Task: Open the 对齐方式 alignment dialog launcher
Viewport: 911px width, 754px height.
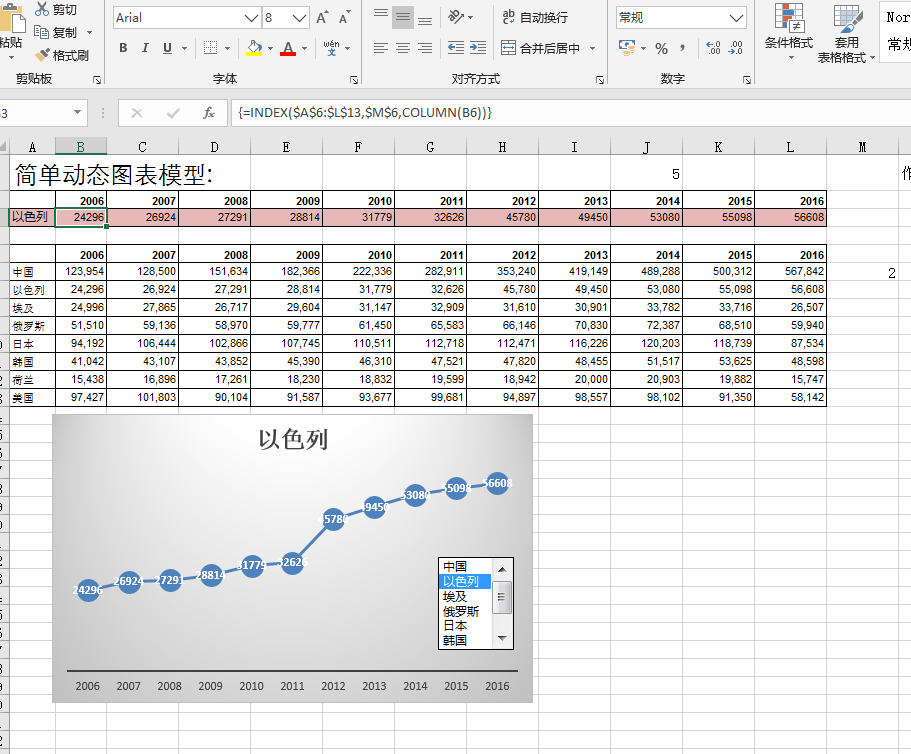Action: pyautogui.click(x=600, y=80)
